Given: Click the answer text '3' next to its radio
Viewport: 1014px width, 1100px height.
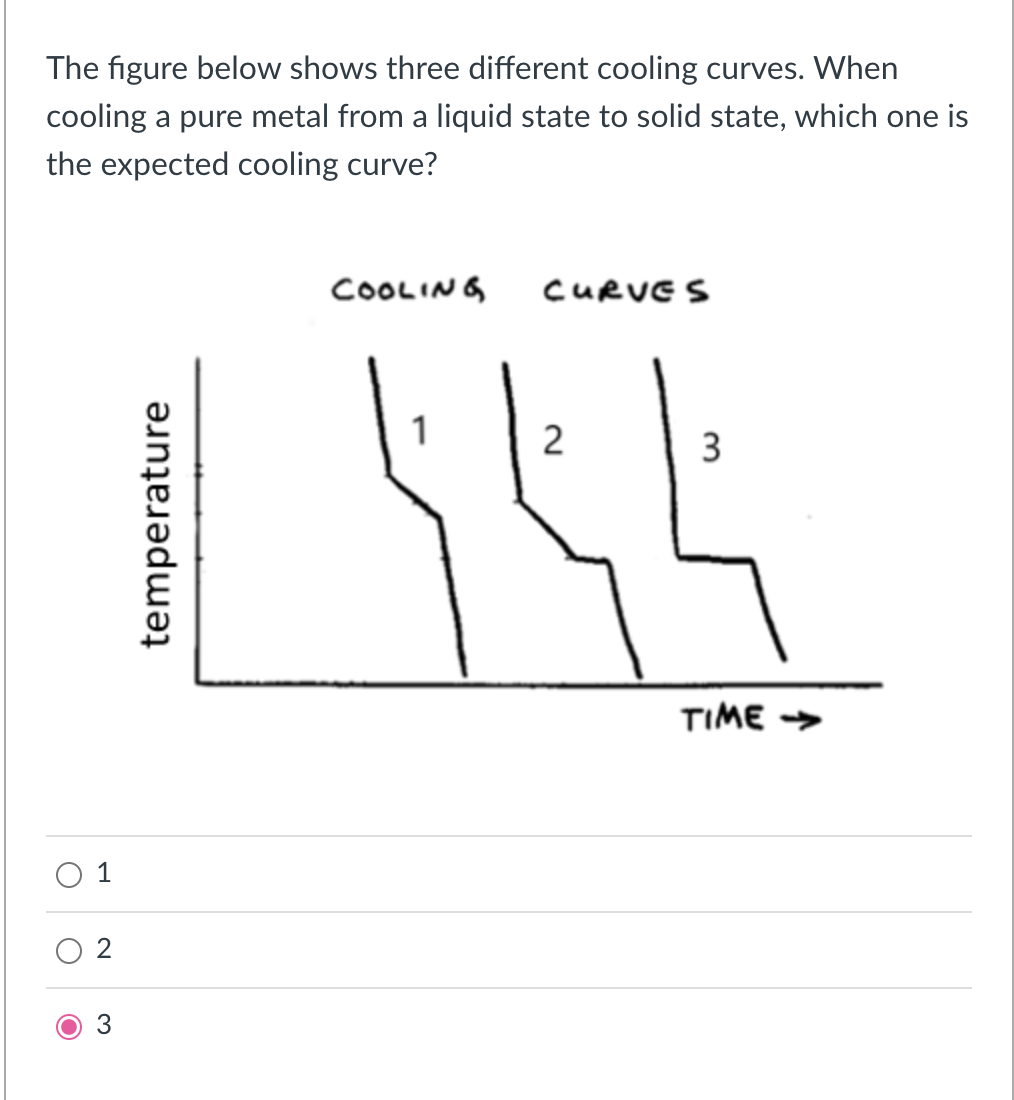Looking at the screenshot, I should 102,1025.
